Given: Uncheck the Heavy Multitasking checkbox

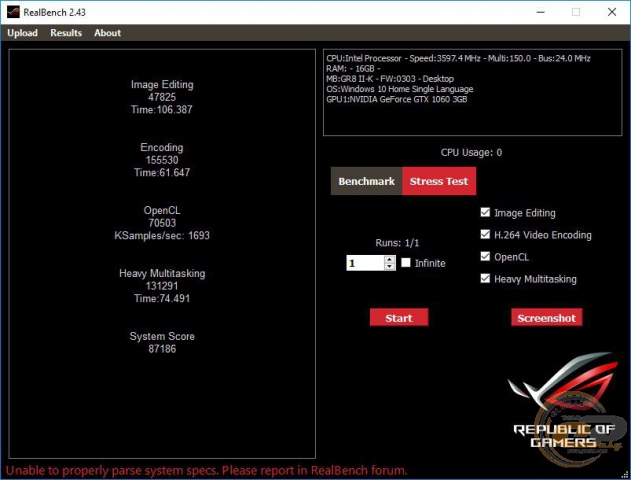Looking at the screenshot, I should [485, 278].
